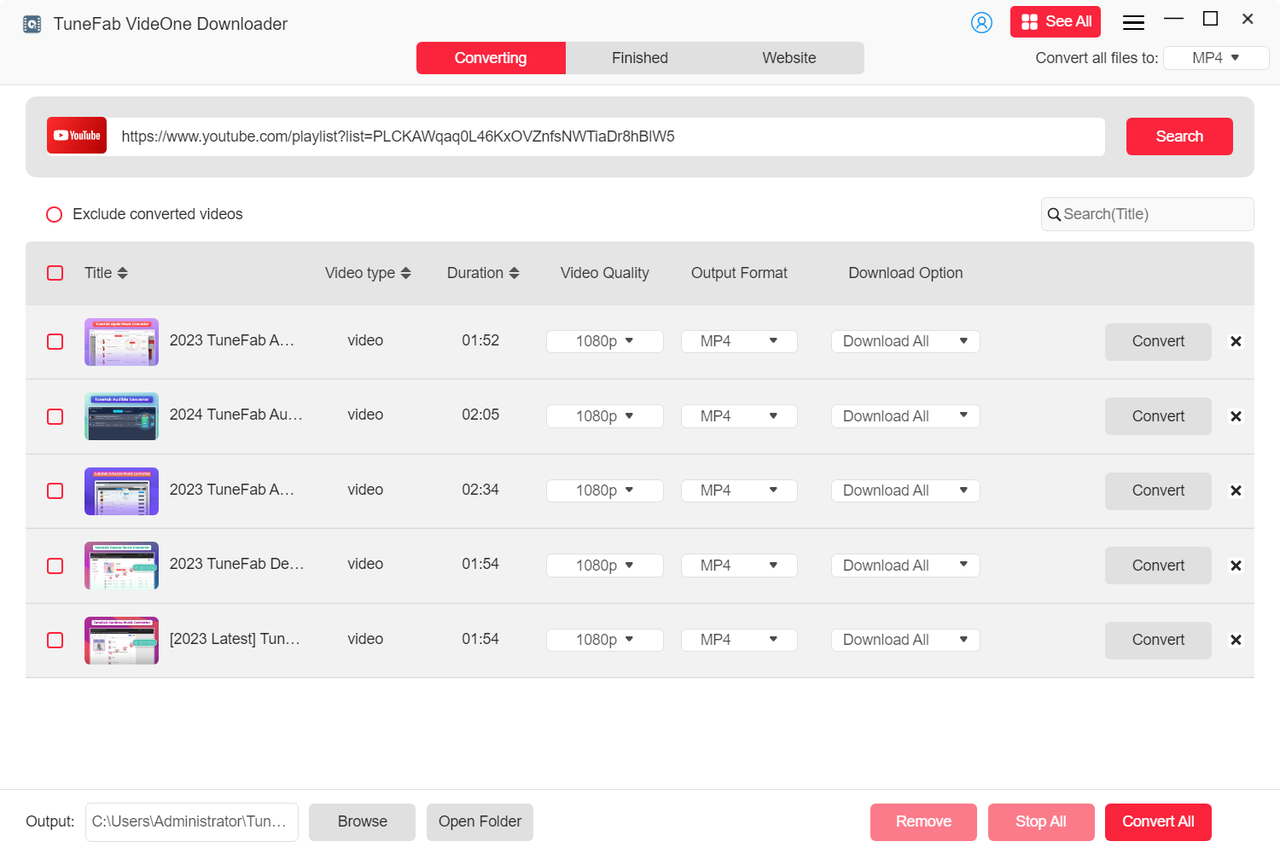The height and width of the screenshot is (853, 1280).
Task: Toggle the Exclude converted videos option
Action: pos(54,214)
